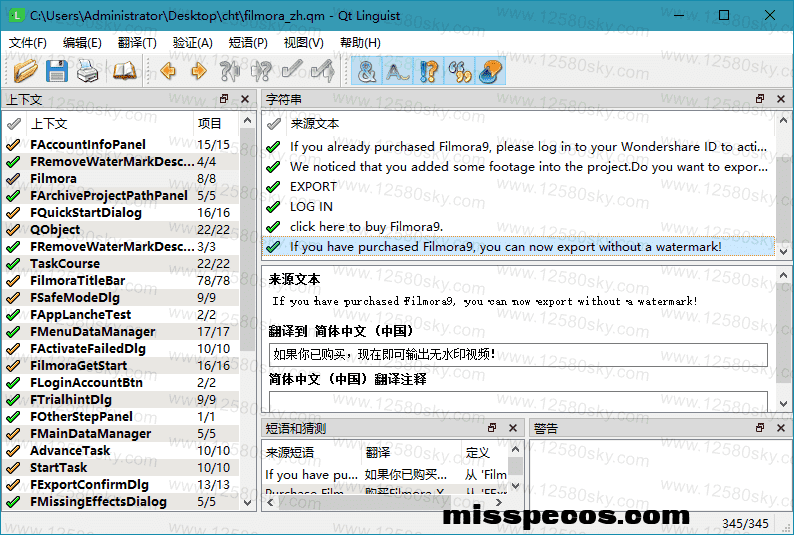794x535 pixels.
Task: Open phrase book icon in toolbar
Action: [124, 71]
